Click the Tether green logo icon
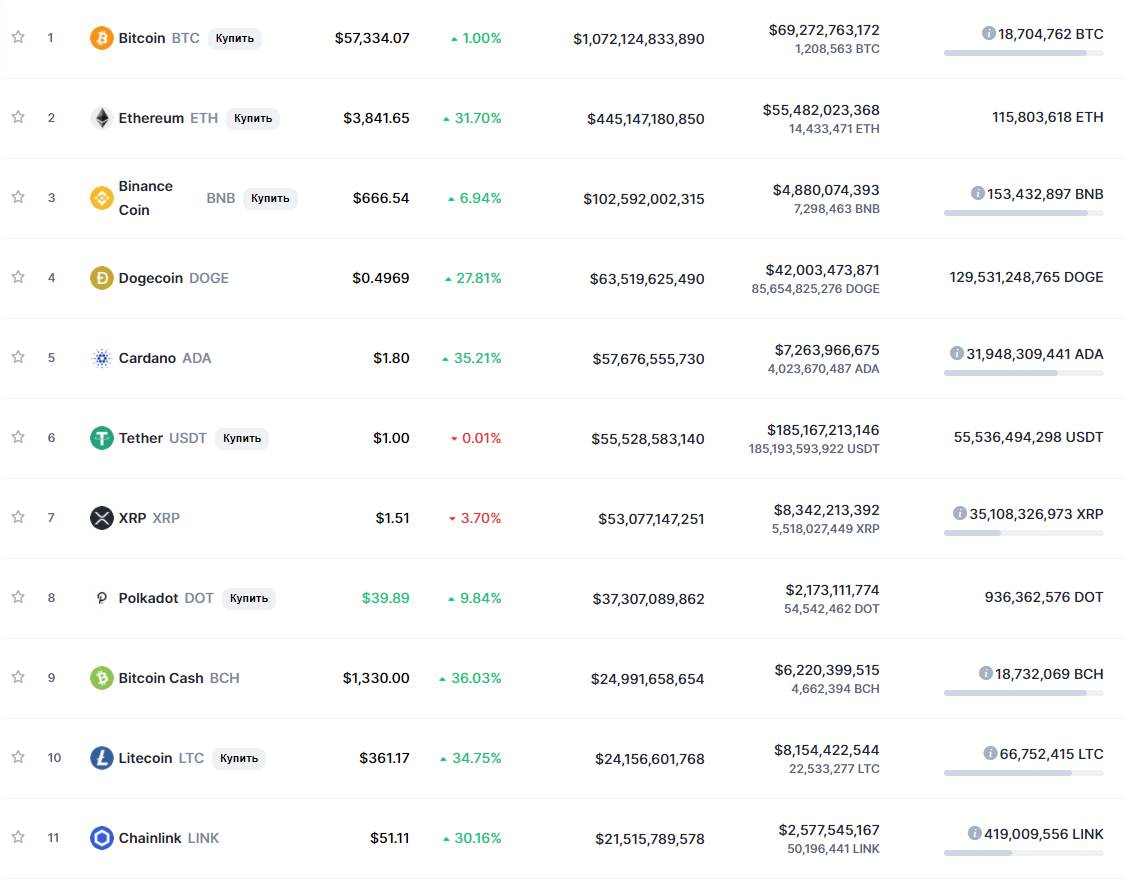Screen dimensions: 1125x885 (x=101, y=438)
